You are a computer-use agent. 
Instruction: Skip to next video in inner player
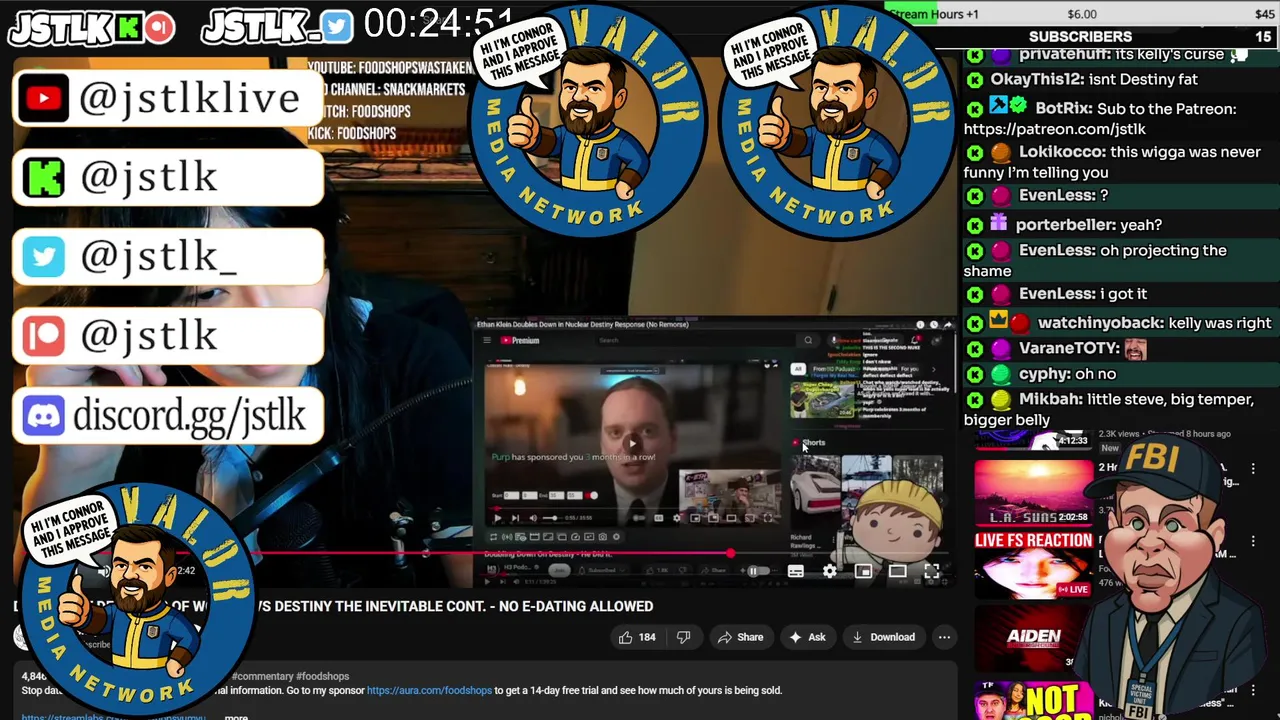[515, 518]
